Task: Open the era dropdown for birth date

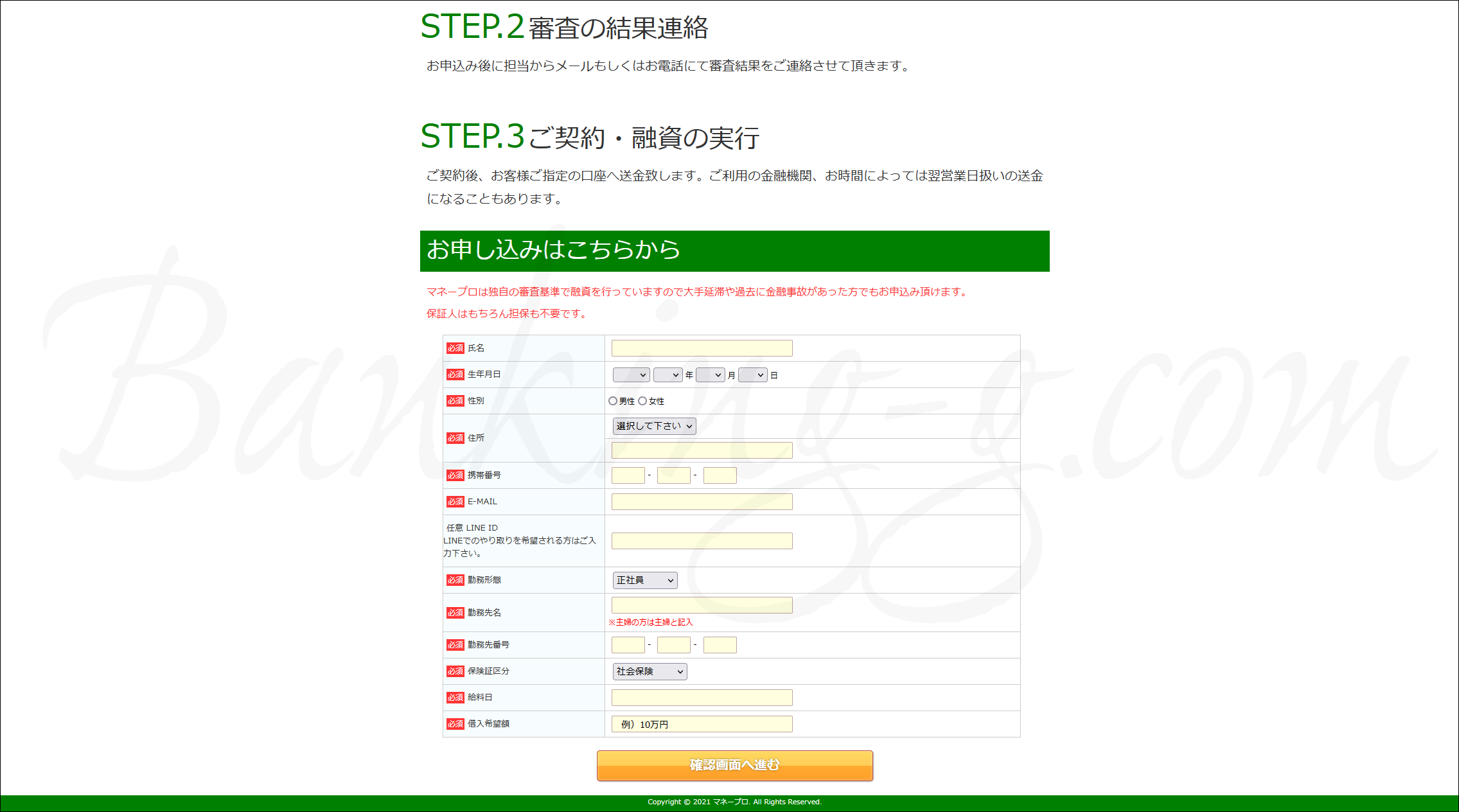Action: [x=631, y=375]
